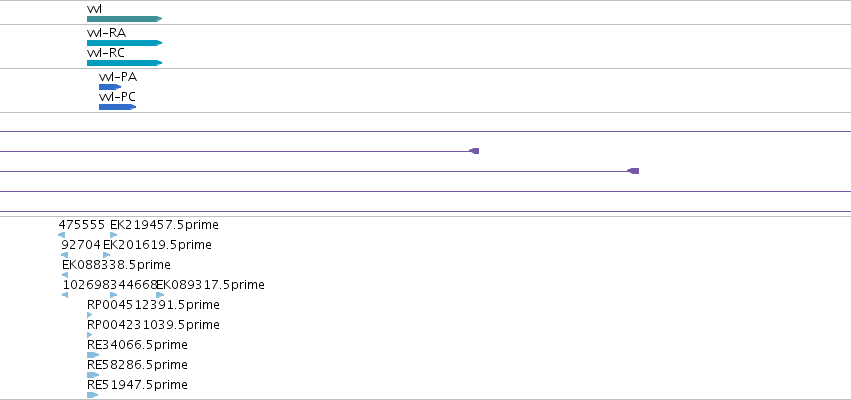Click the vvl gene name label
This screenshot has height=400, width=851.
(x=94, y=9)
